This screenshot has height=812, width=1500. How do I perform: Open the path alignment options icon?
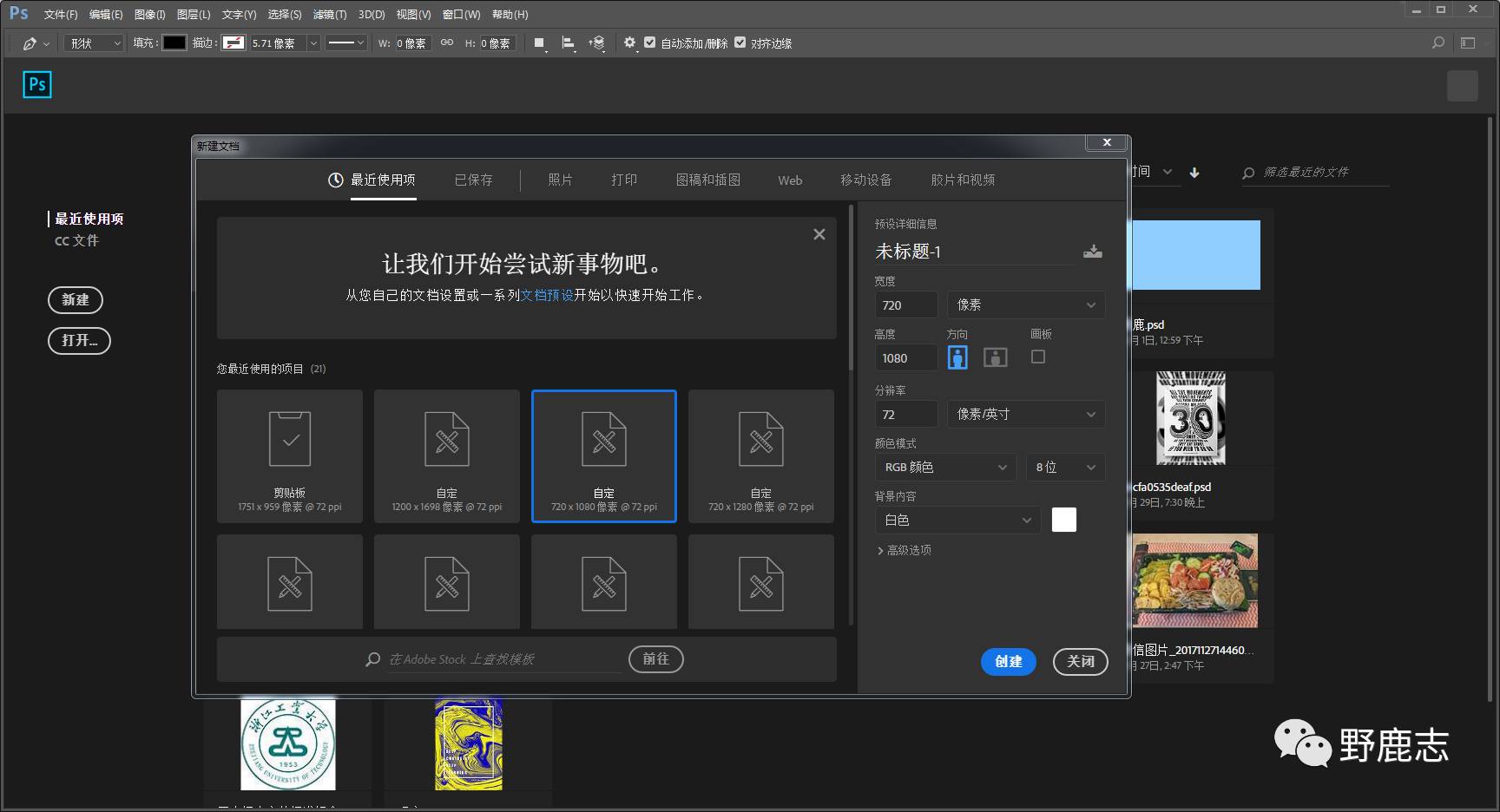tap(568, 43)
